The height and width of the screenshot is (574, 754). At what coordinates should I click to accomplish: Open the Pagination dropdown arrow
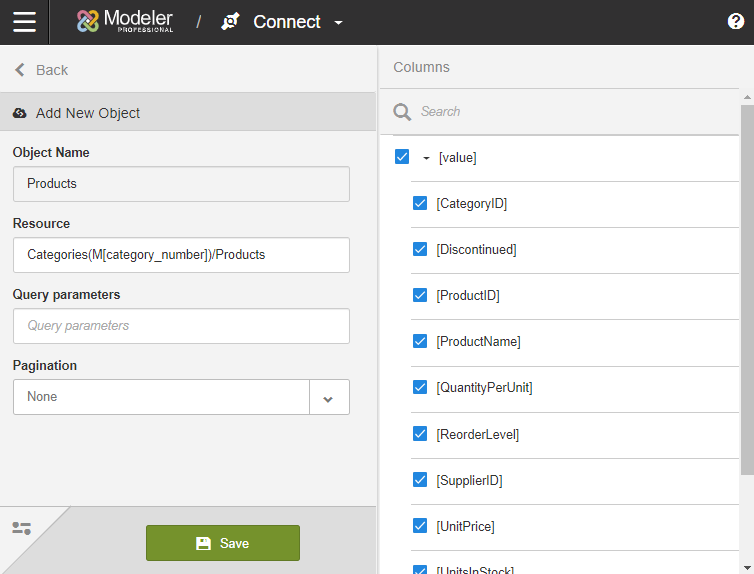(329, 397)
